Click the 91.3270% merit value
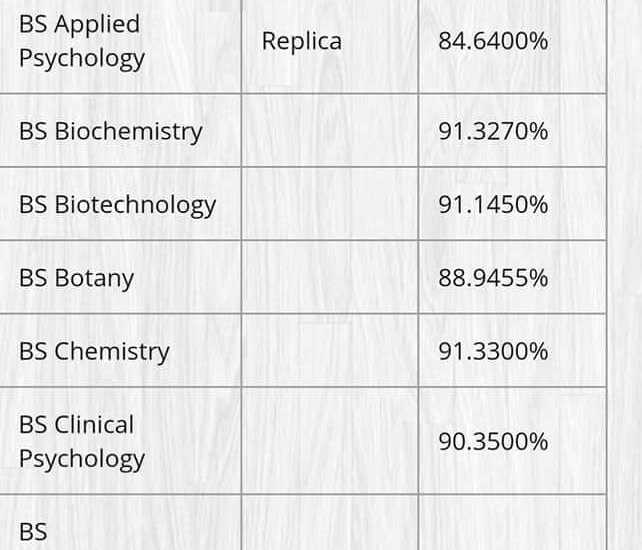642x550 pixels. [x=493, y=131]
